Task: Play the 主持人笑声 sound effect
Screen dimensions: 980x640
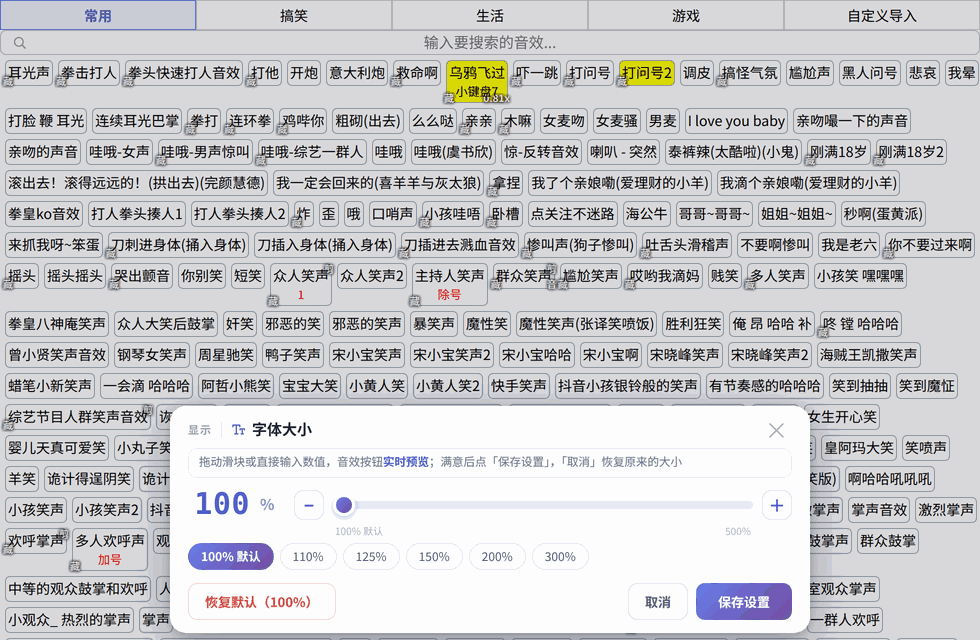Action: (x=449, y=284)
